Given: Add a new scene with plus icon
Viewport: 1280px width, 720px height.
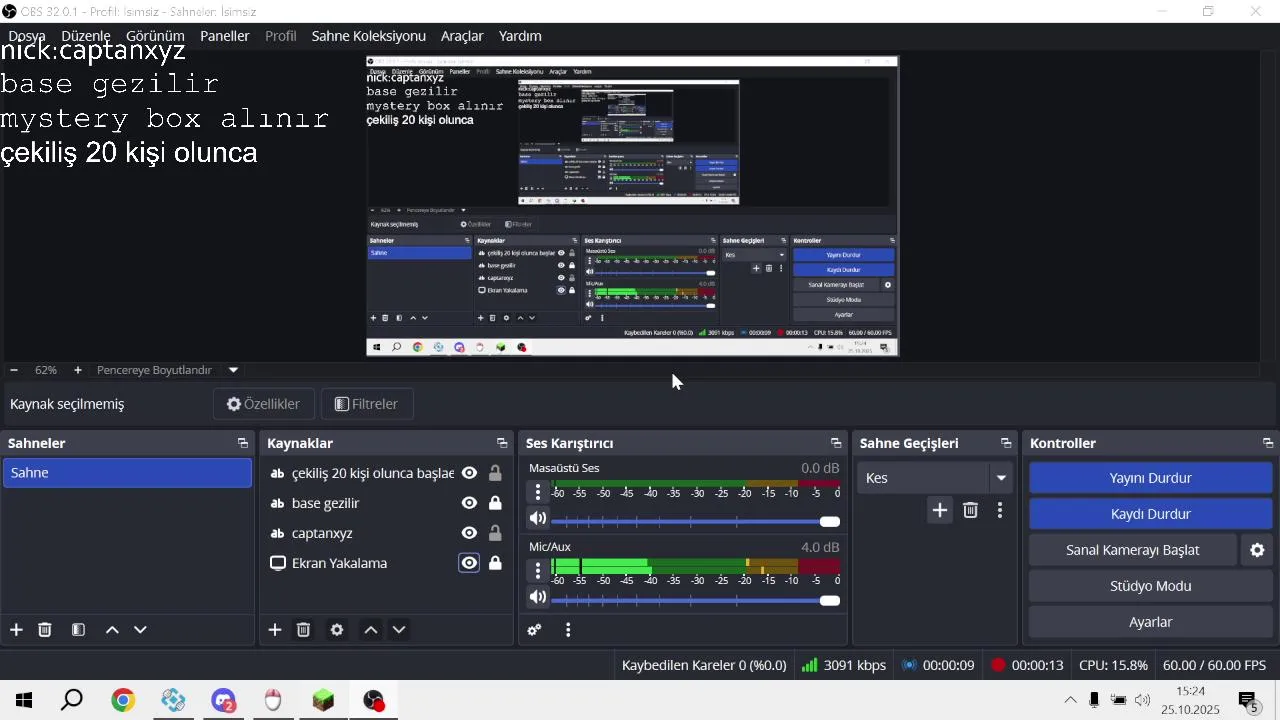Looking at the screenshot, I should (16, 630).
